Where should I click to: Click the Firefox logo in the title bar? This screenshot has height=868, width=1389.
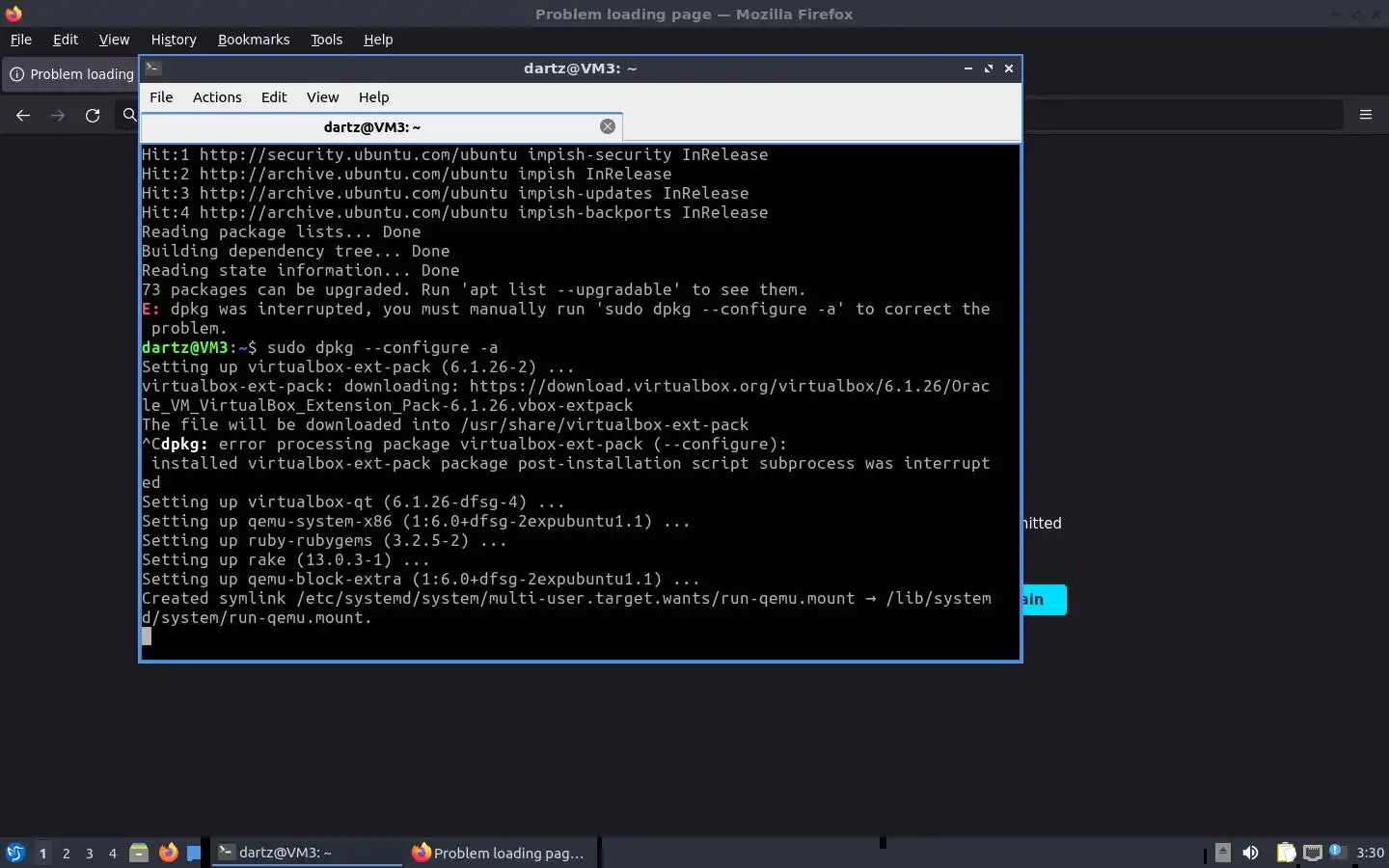pos(13,14)
